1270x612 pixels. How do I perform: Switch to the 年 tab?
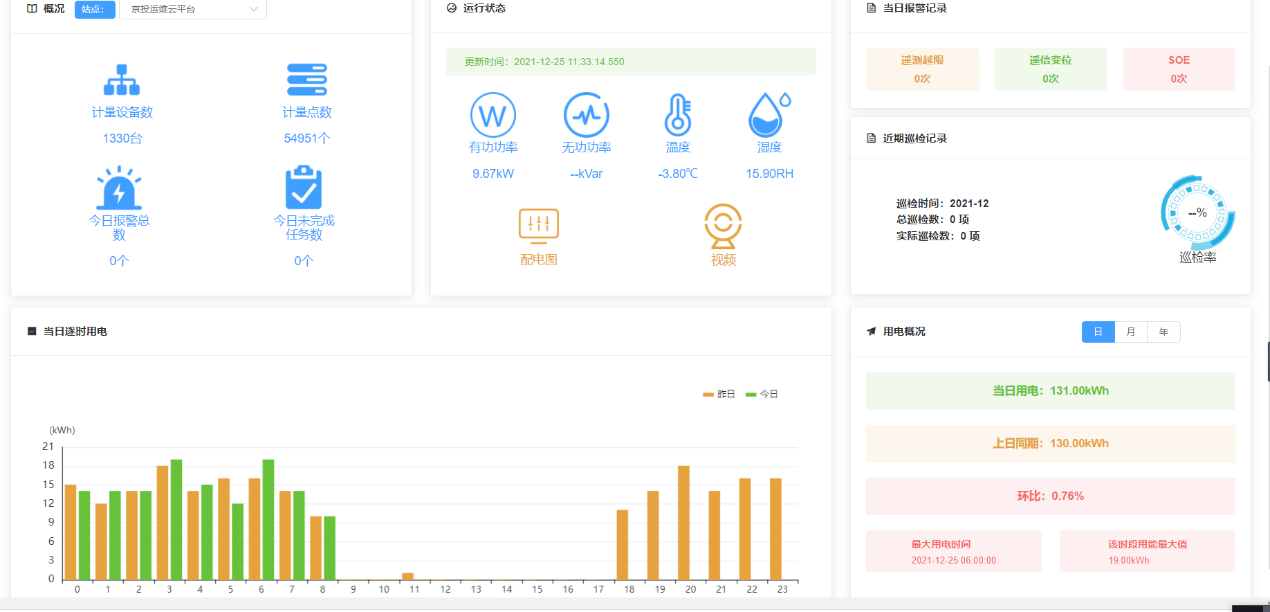pos(1163,332)
